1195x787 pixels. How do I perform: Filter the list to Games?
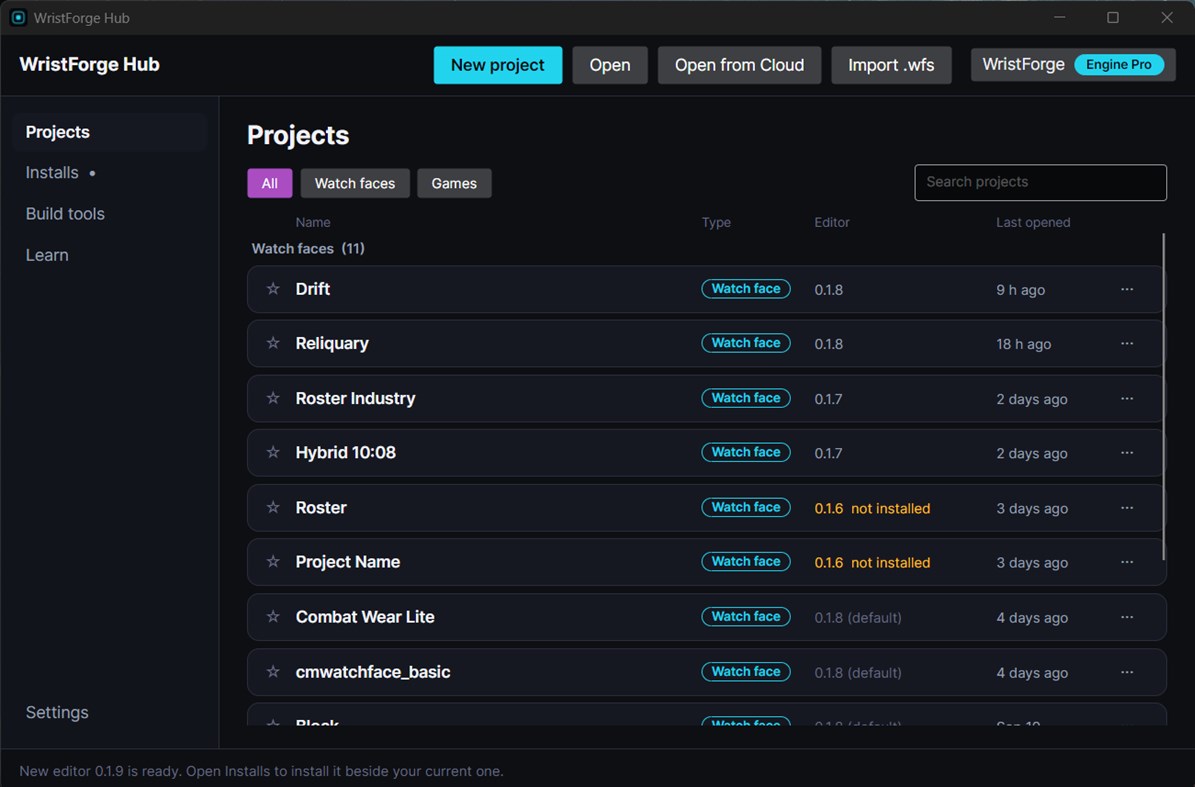click(454, 183)
